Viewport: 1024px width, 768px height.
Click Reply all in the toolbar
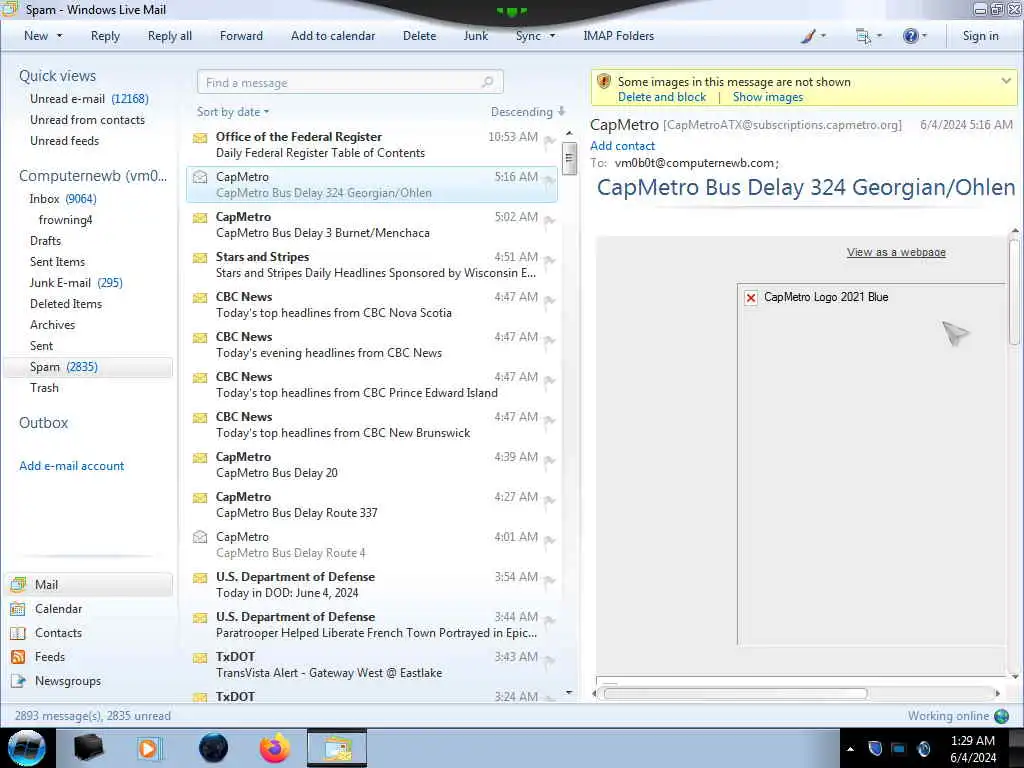tap(170, 36)
